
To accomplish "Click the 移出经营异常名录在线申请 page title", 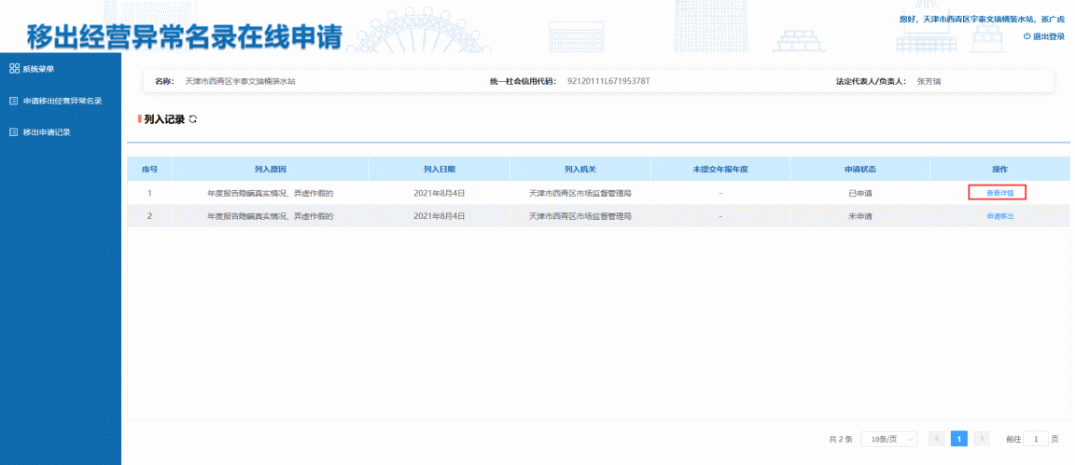I will point(183,37).
